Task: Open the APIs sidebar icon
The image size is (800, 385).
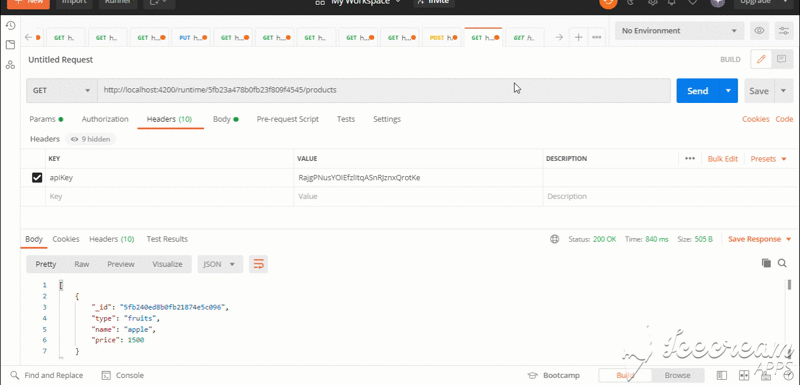Action: [10, 65]
